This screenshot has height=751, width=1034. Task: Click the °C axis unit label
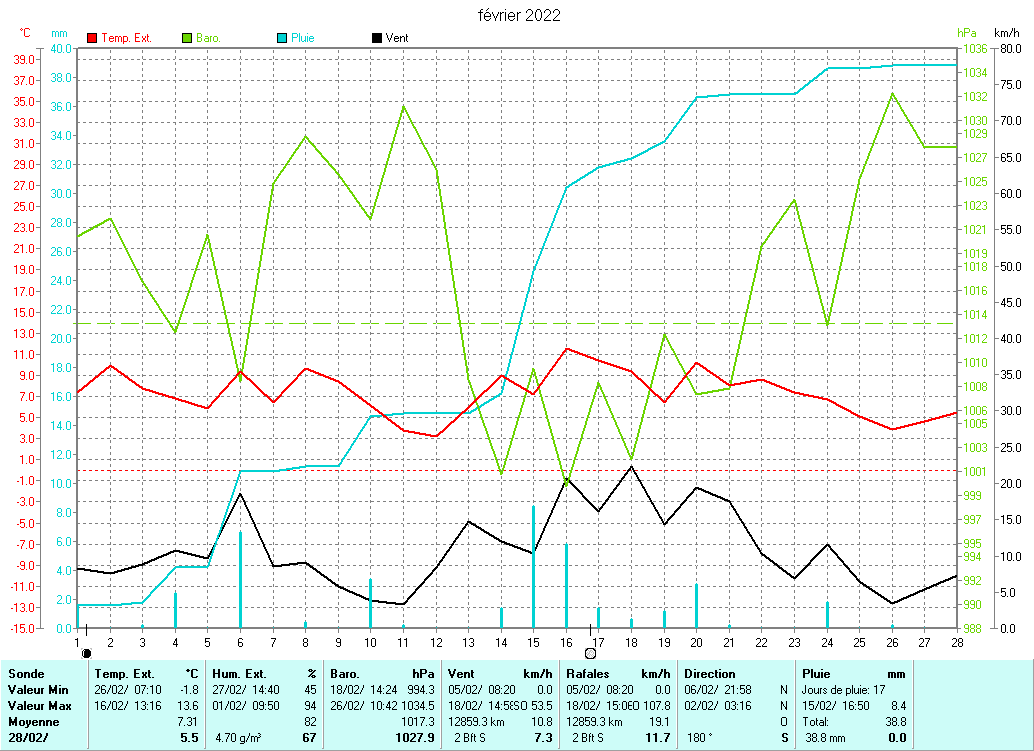pyautogui.click(x=25, y=33)
